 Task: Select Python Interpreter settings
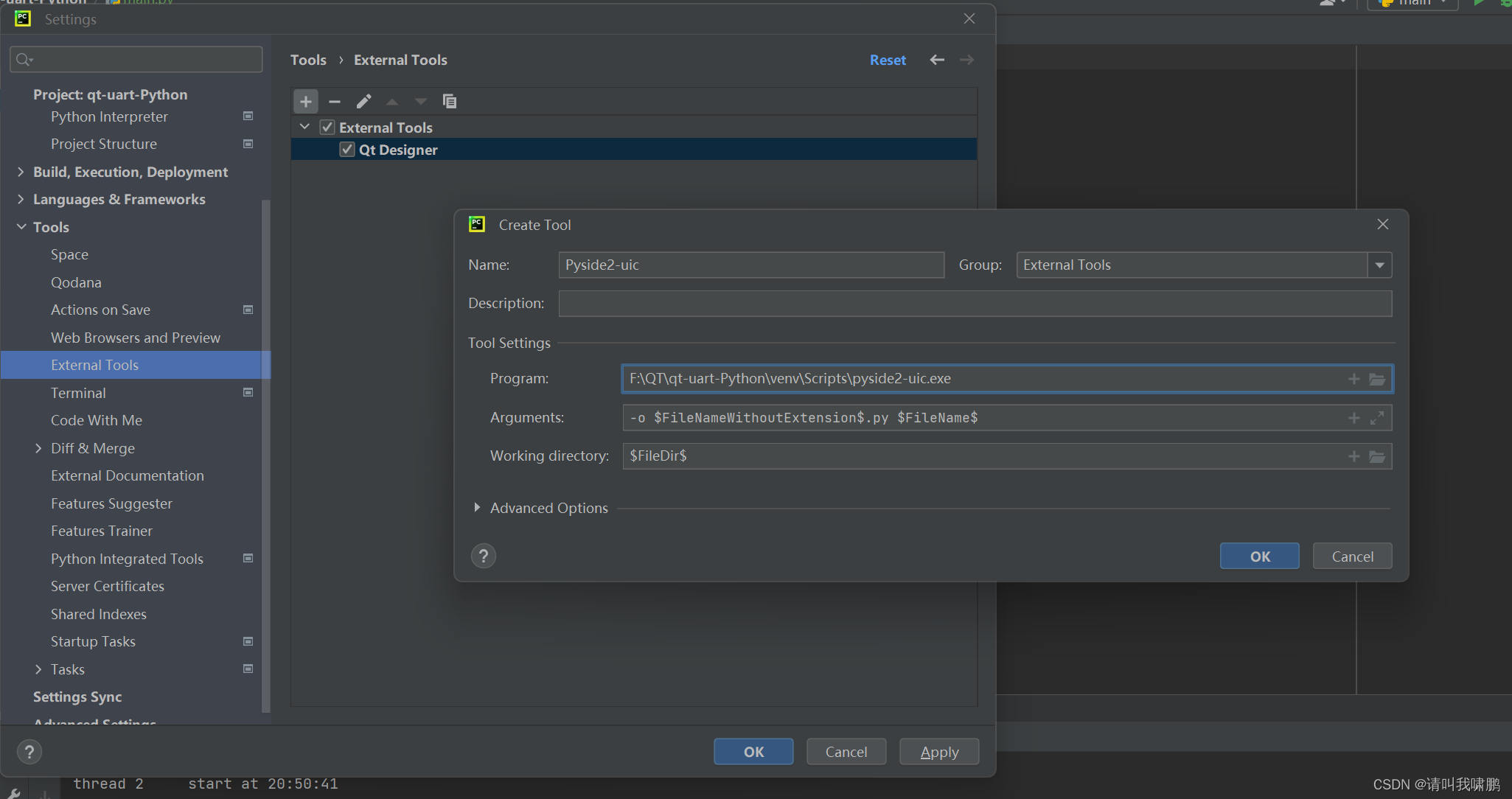109,116
